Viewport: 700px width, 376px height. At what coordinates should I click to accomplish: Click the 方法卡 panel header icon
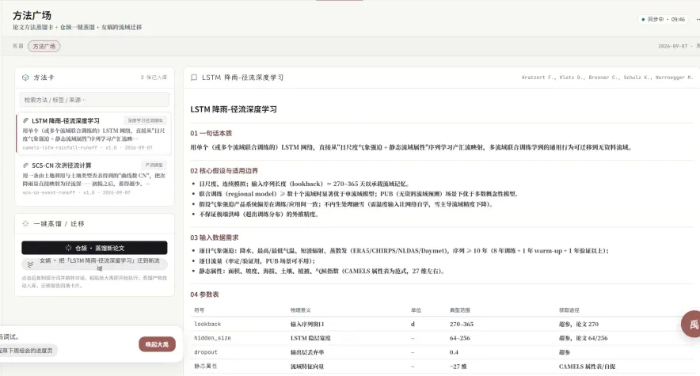(25, 78)
